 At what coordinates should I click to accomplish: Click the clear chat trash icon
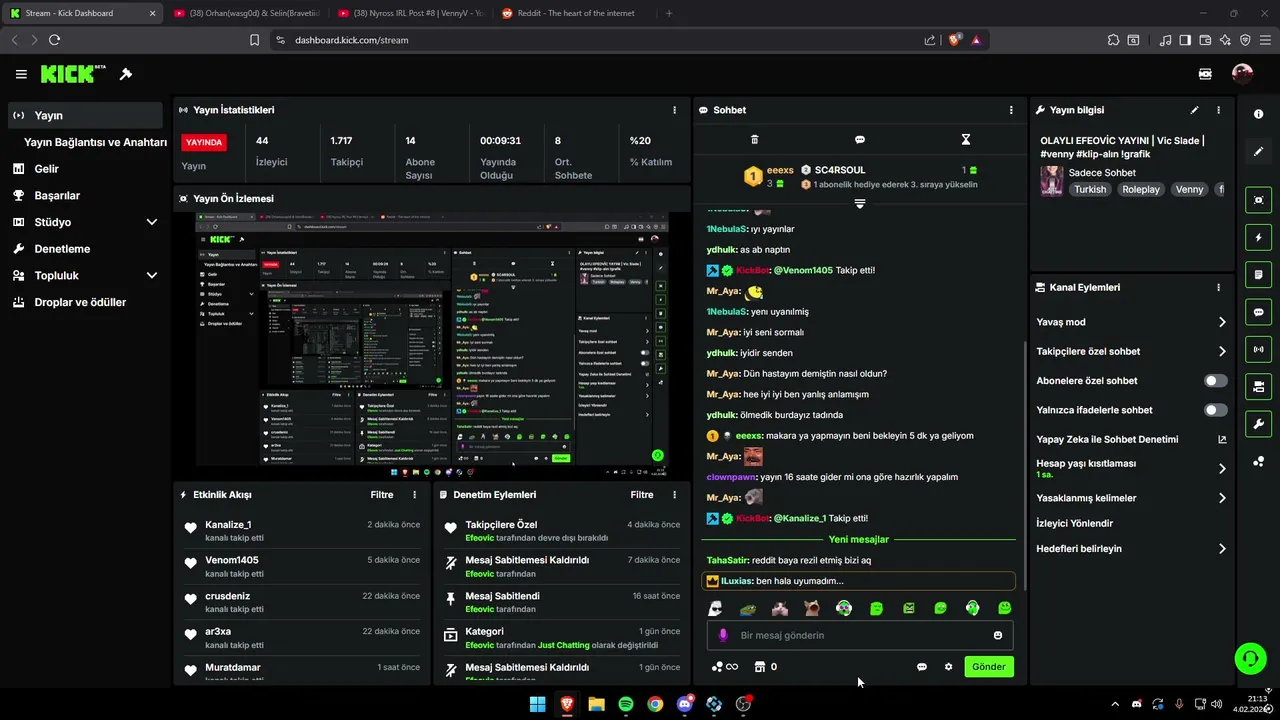pos(755,139)
